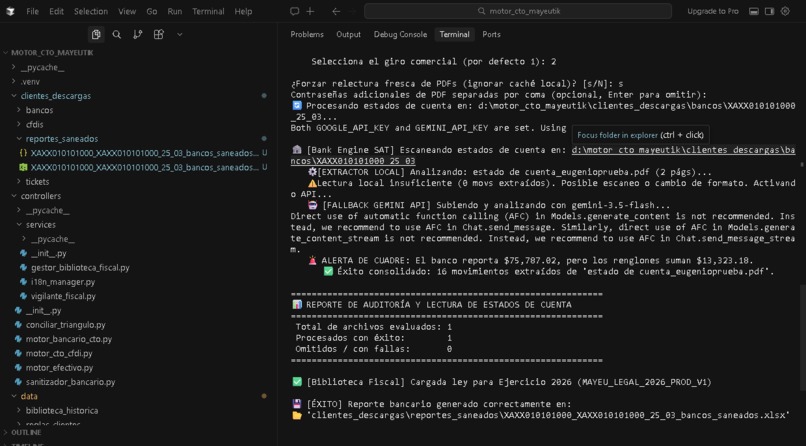Open motor_efectivo.py

[59, 368]
